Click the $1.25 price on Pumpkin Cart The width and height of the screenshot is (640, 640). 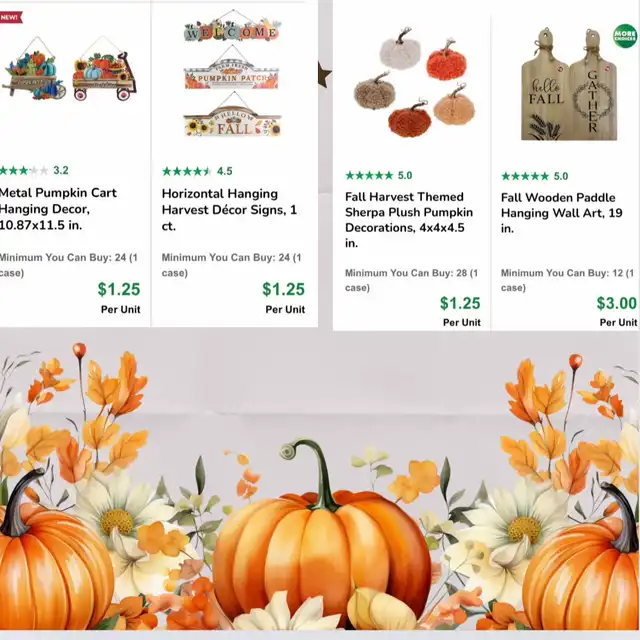(x=119, y=289)
